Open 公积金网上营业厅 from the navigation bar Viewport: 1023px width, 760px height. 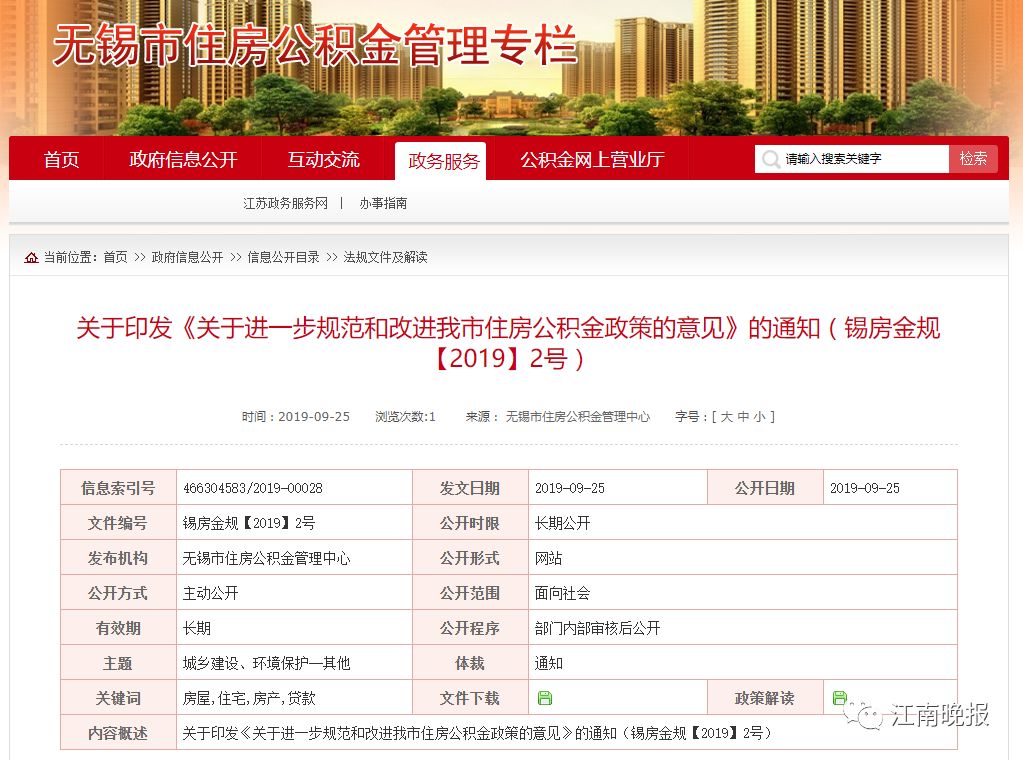click(x=592, y=160)
